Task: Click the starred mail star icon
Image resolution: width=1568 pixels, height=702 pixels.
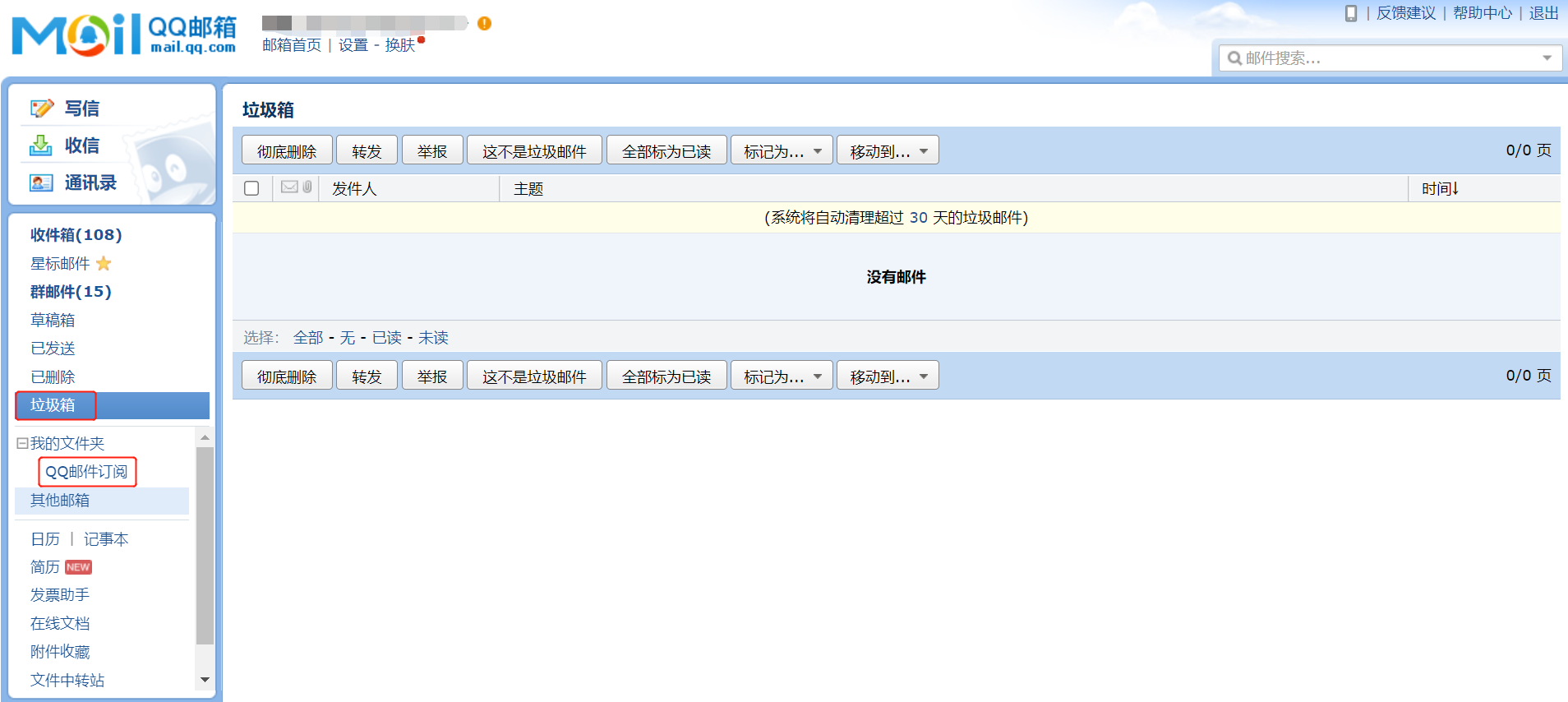Action: click(104, 264)
